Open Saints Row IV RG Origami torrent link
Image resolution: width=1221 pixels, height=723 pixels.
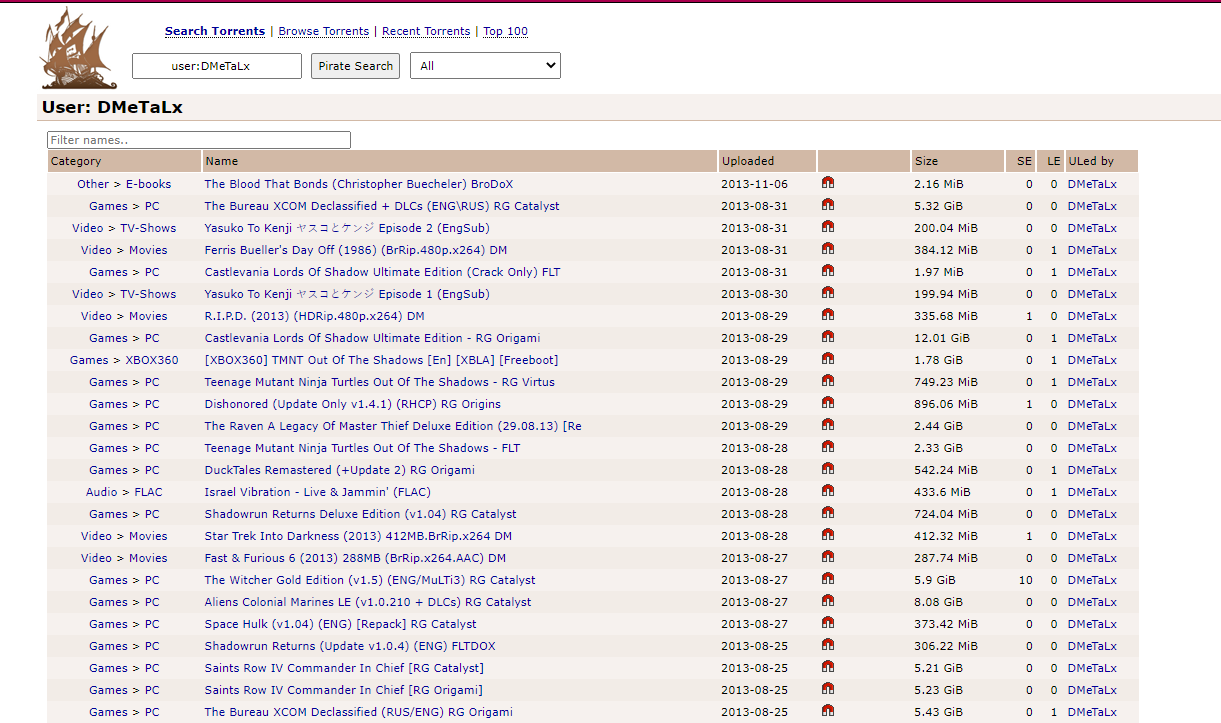[x=344, y=690]
